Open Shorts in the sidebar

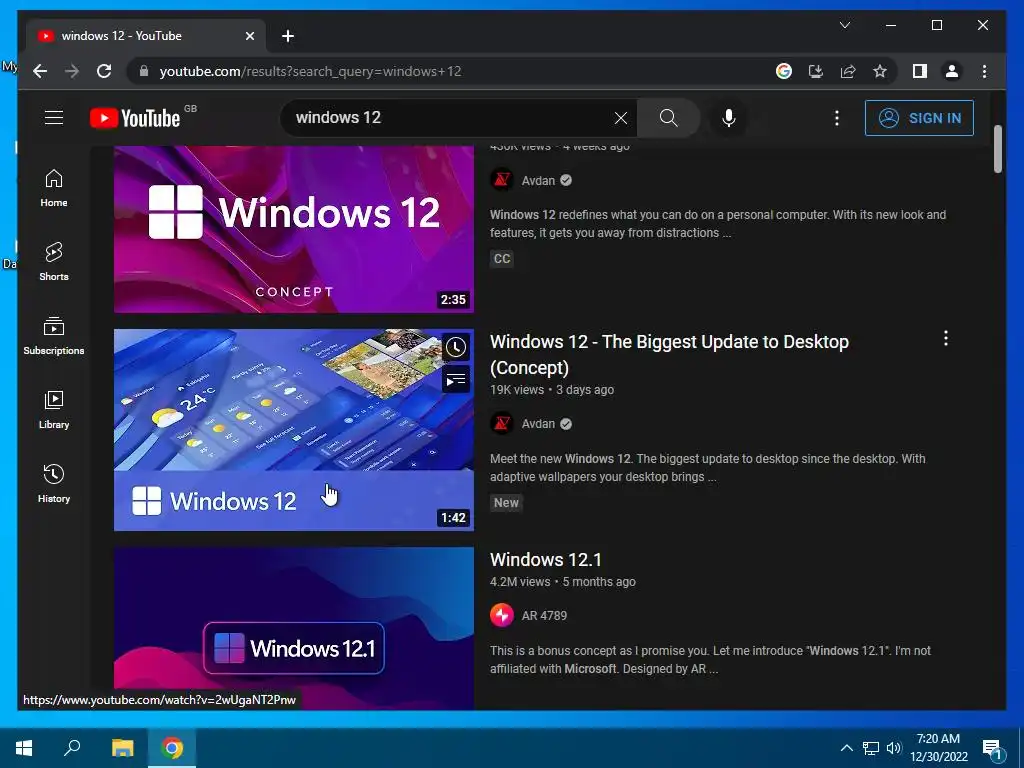pyautogui.click(x=54, y=262)
